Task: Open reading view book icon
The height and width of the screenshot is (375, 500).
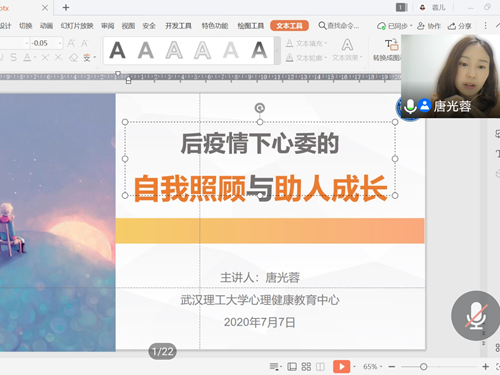Action: [320, 367]
